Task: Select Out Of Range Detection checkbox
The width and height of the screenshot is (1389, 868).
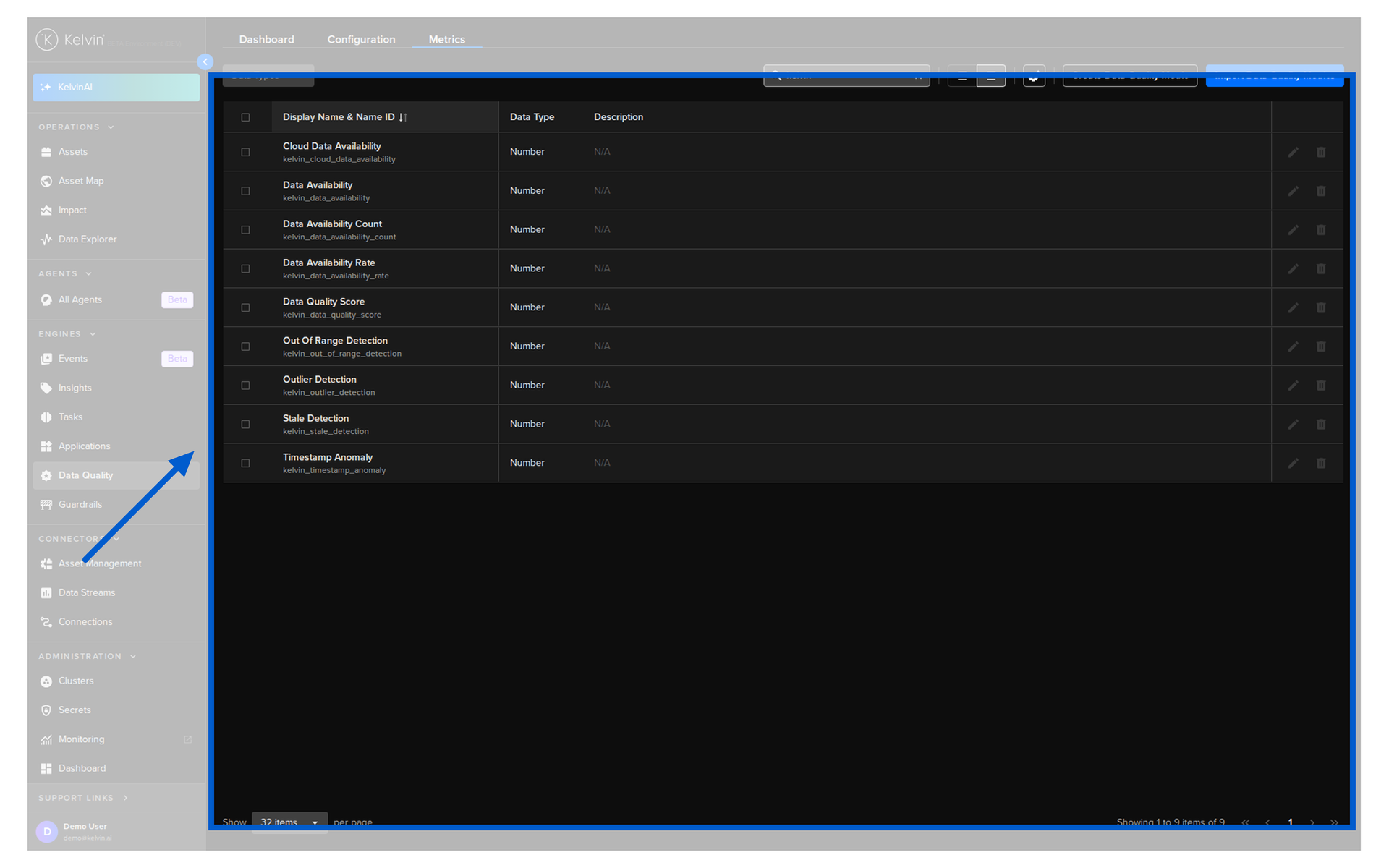Action: pos(245,346)
